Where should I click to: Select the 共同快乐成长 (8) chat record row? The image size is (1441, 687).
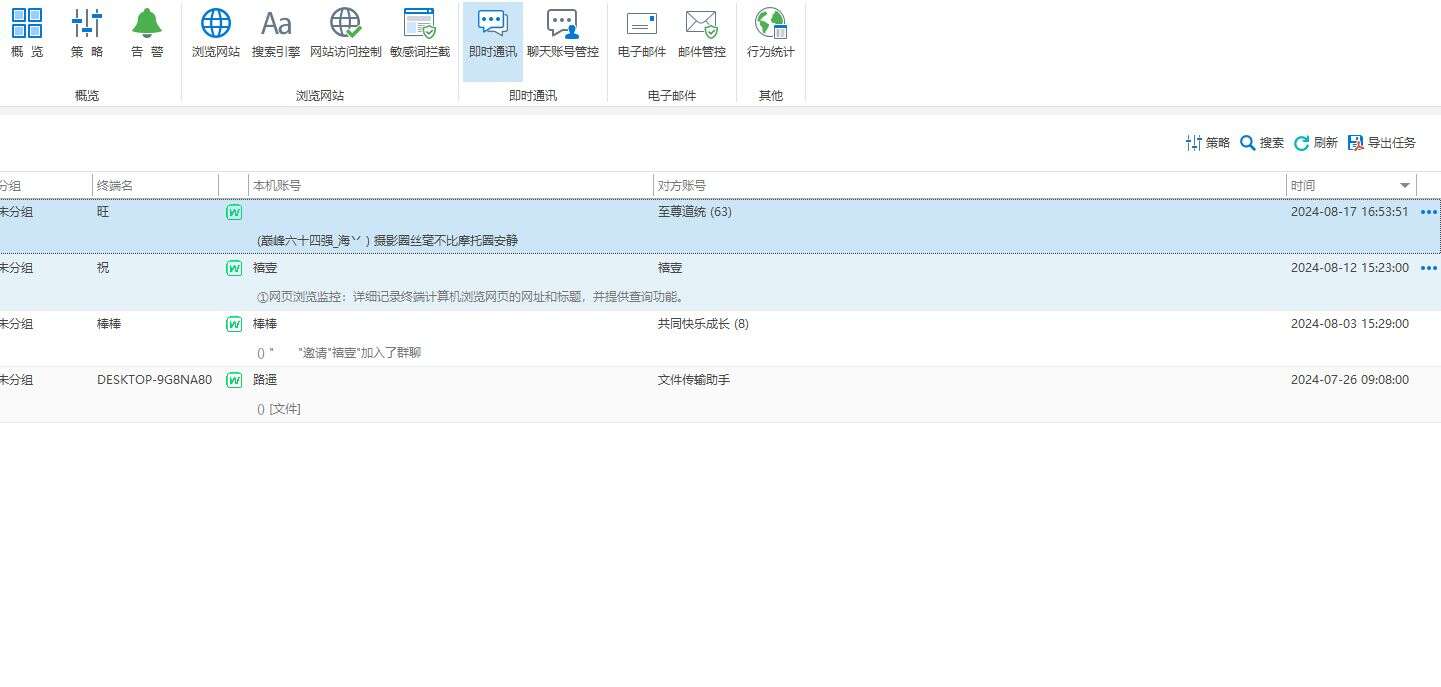(x=702, y=324)
